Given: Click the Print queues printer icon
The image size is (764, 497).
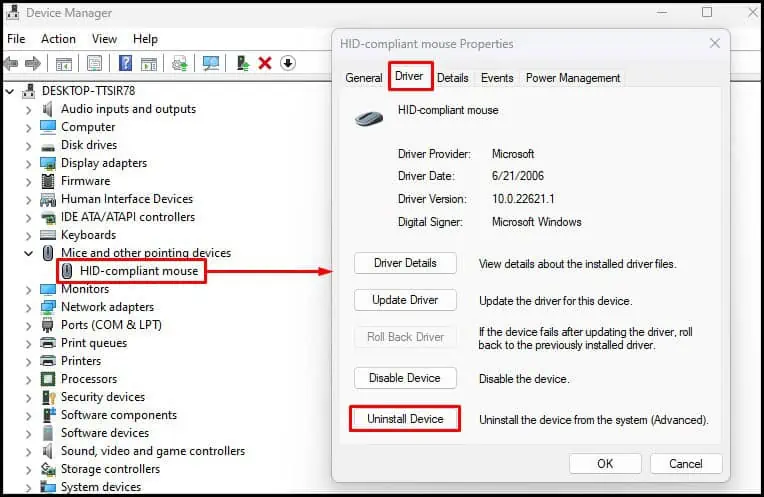Looking at the screenshot, I should coord(48,343).
